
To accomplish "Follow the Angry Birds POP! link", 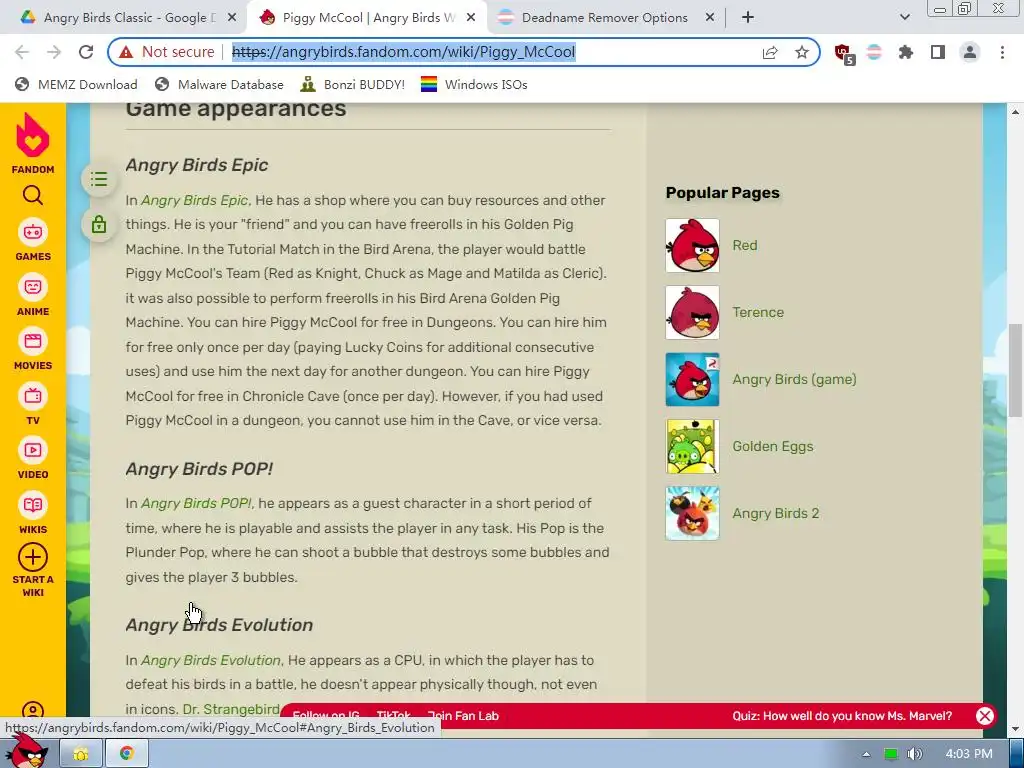I will 196,503.
